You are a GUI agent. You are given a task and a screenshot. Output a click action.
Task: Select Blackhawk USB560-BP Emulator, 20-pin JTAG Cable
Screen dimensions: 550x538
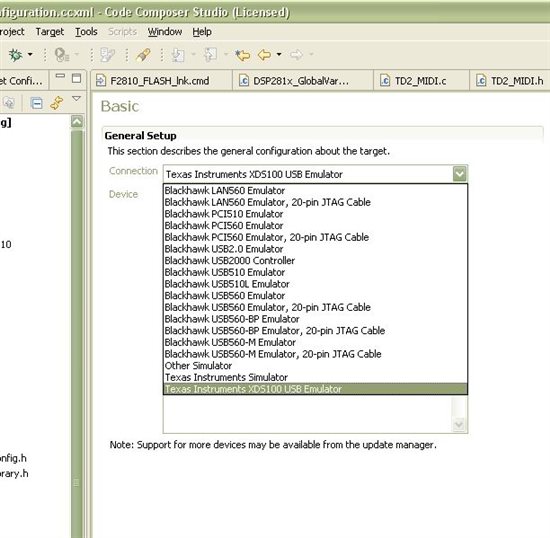315,330
